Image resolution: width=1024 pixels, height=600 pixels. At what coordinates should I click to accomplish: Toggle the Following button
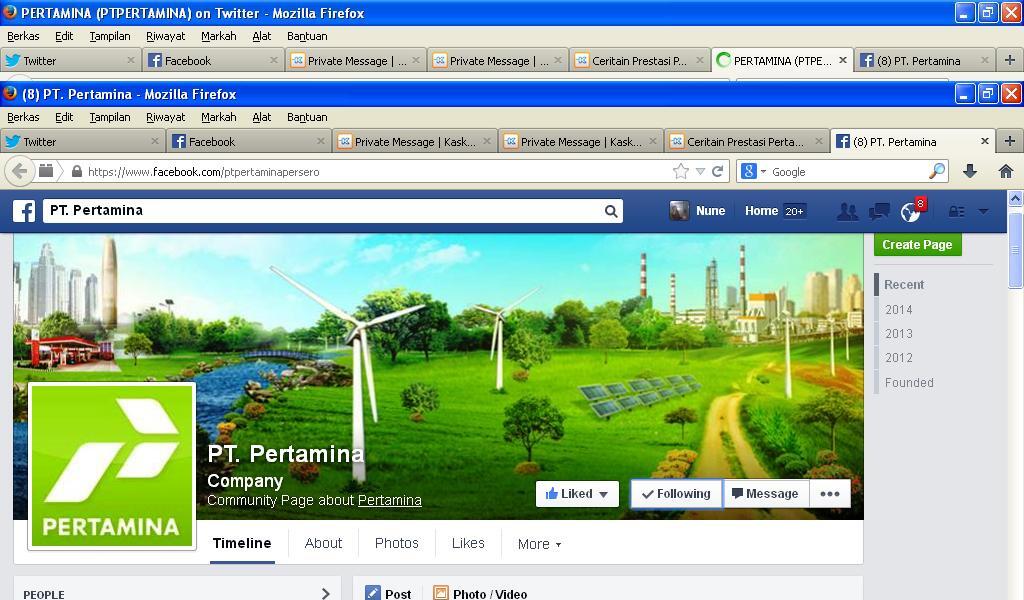pyautogui.click(x=677, y=494)
